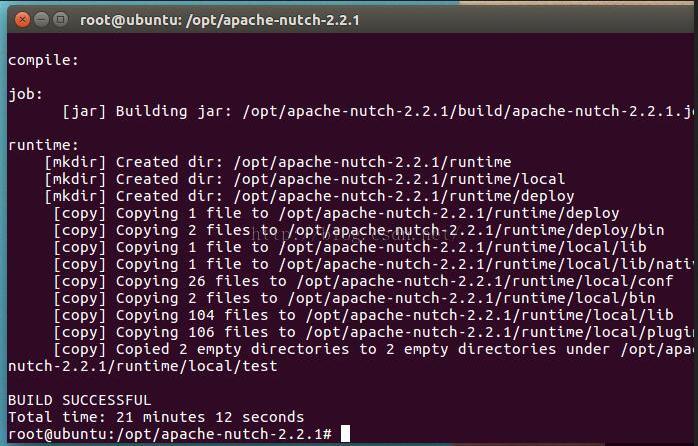Click the window title root@ubuntu: /opt/apache-nutch-2.2.1
Image resolution: width=698 pixels, height=446 pixels.
[x=219, y=20]
